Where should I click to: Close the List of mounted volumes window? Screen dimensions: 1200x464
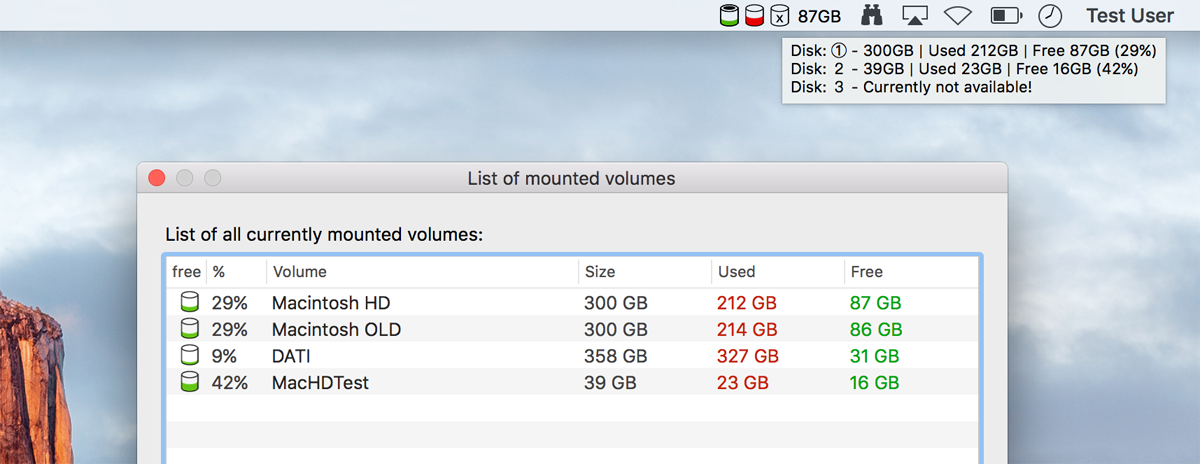tap(157, 179)
